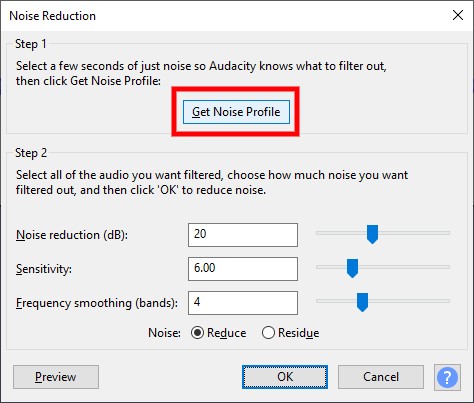The image size is (474, 403).
Task: Close the dialog using the X button
Action: (x=458, y=15)
